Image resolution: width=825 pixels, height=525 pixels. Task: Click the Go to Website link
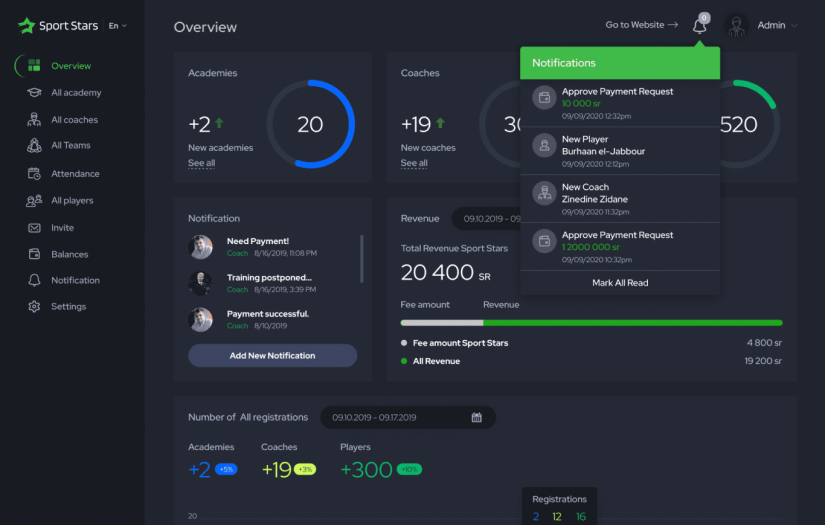point(641,25)
